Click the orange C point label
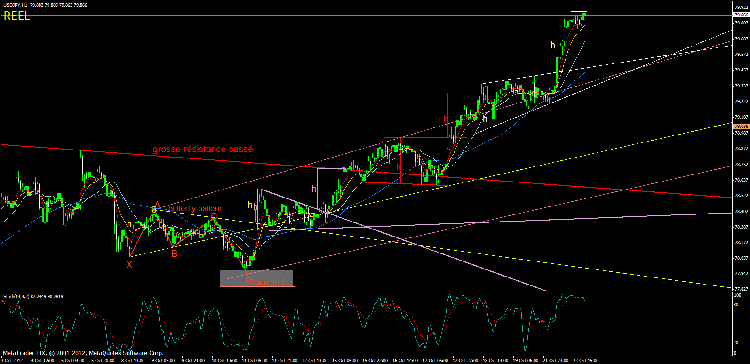The height and width of the screenshot is (364, 750). [x=214, y=217]
